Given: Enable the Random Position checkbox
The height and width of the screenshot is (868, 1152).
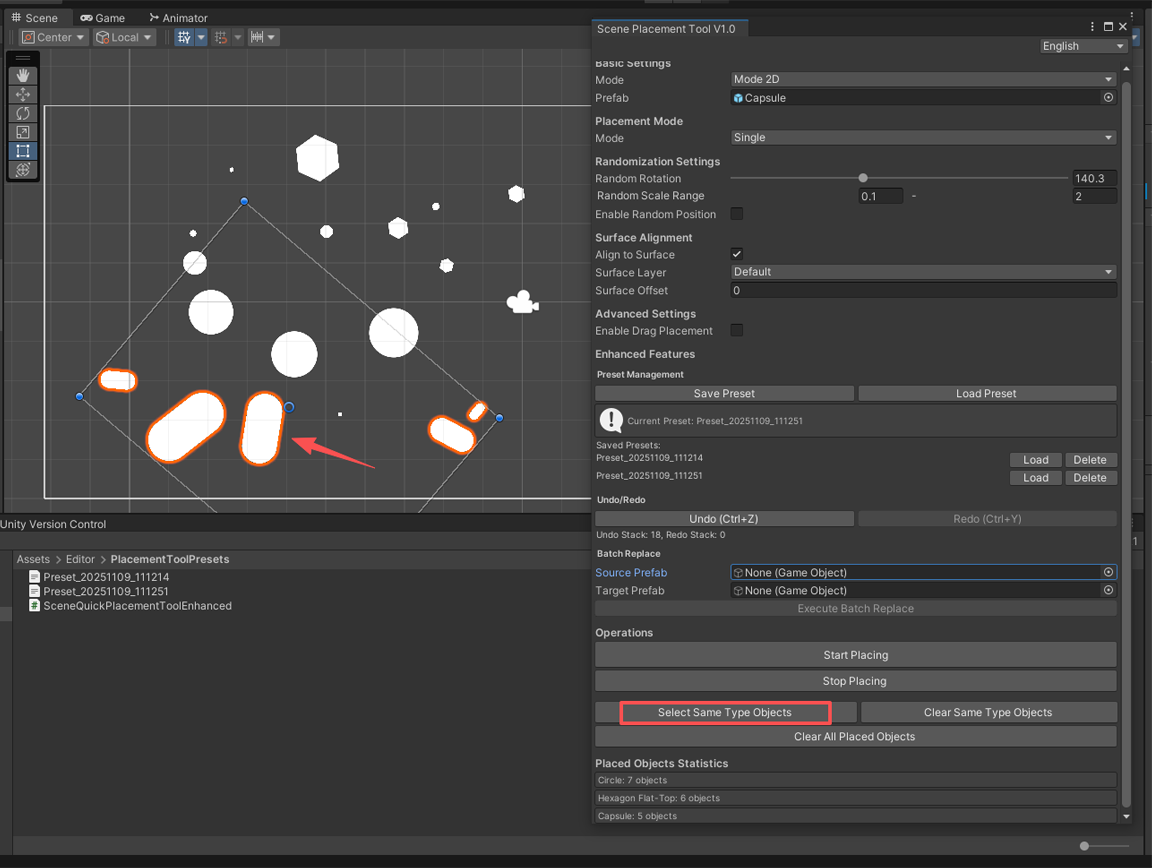Looking at the screenshot, I should (737, 214).
